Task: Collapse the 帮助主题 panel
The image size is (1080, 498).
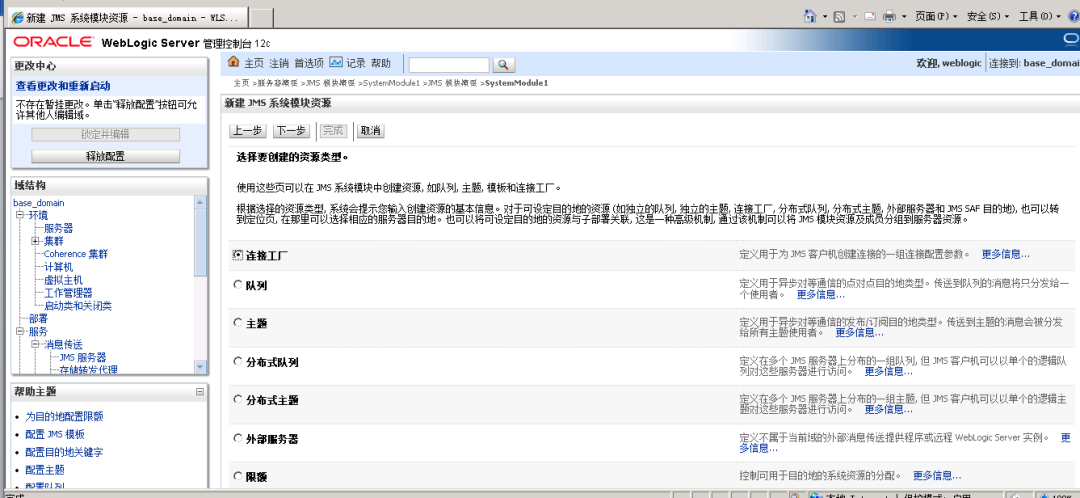Action: [200, 391]
